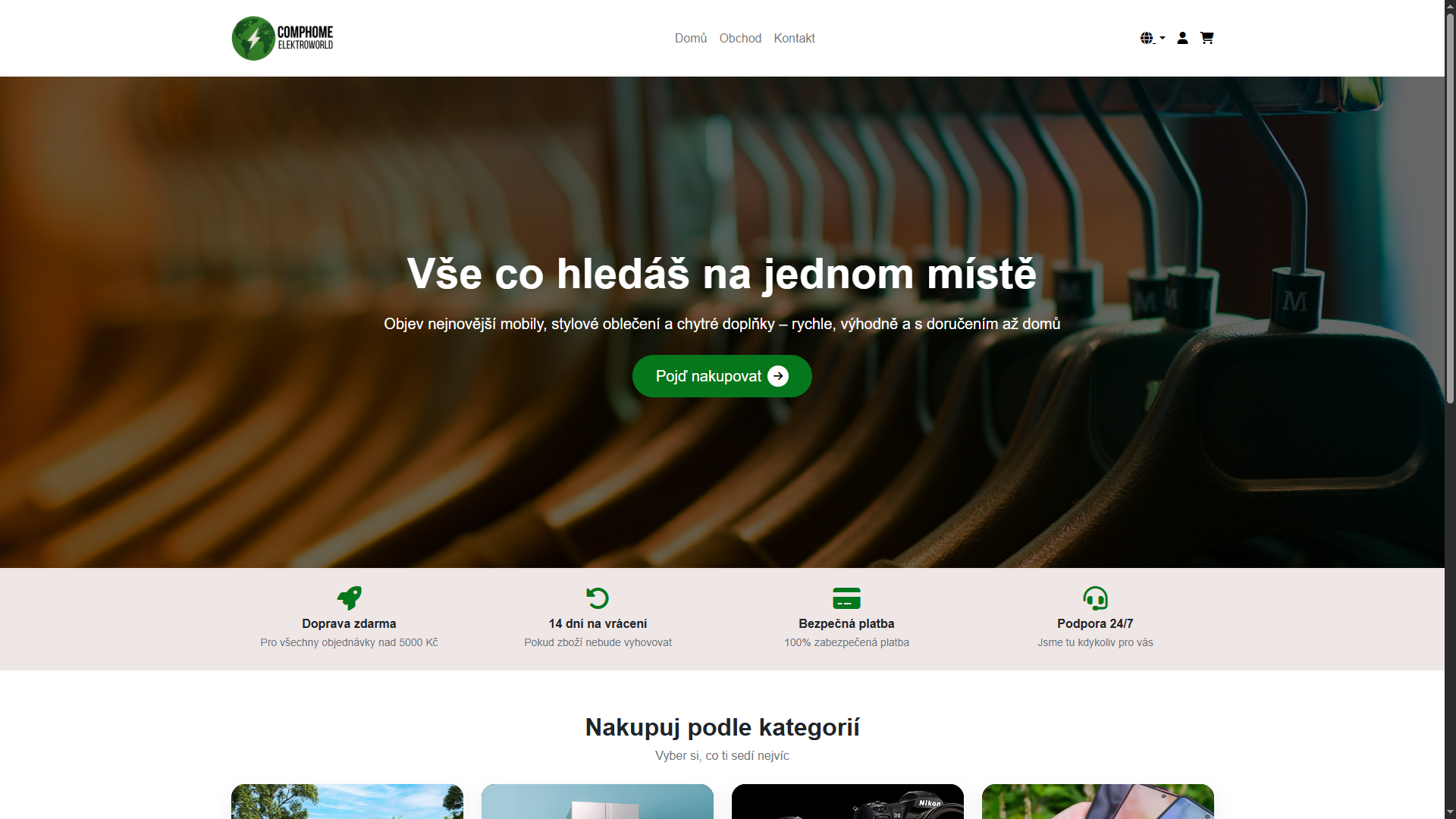Viewport: 1456px width, 819px height.
Task: Click the 14-day return arrow icon
Action: 598,598
